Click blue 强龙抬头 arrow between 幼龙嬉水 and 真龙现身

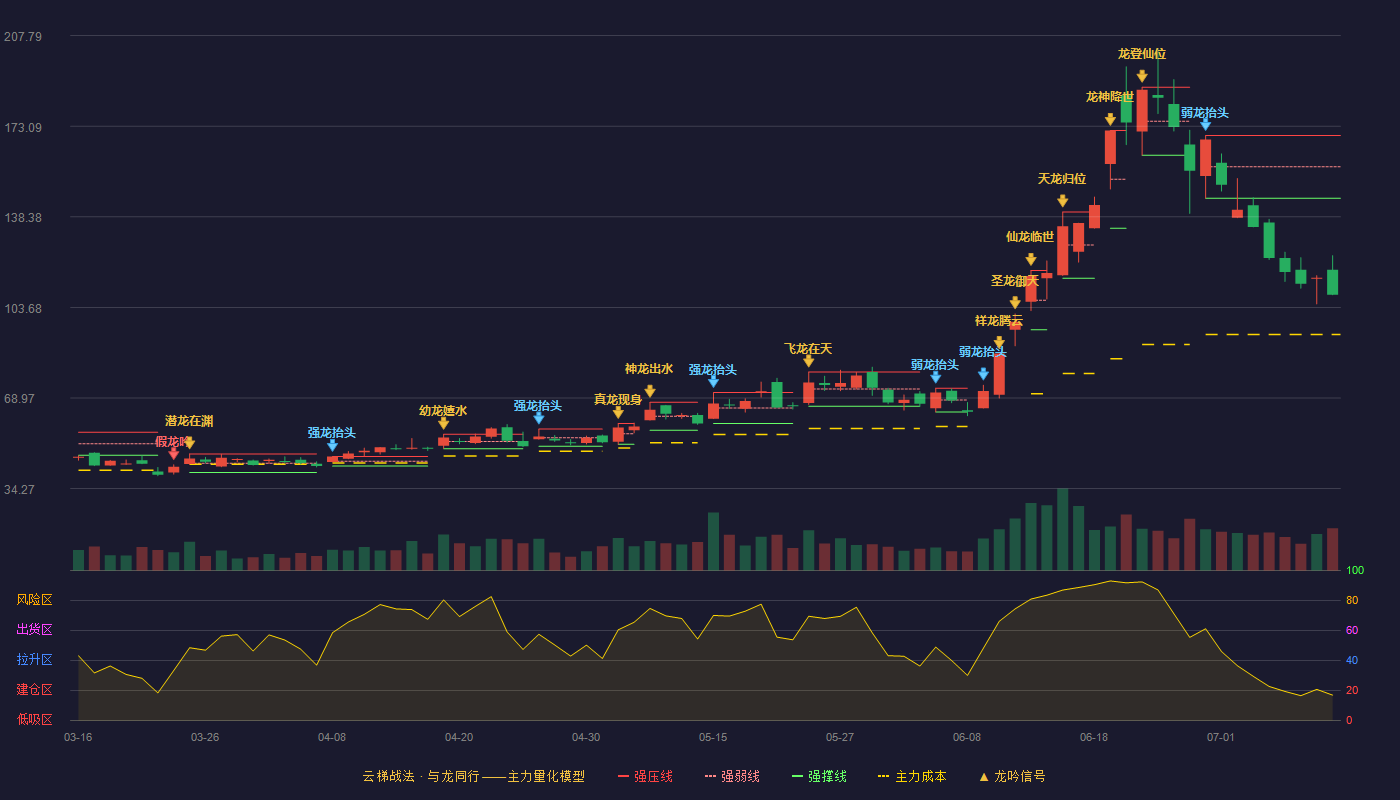coord(538,418)
